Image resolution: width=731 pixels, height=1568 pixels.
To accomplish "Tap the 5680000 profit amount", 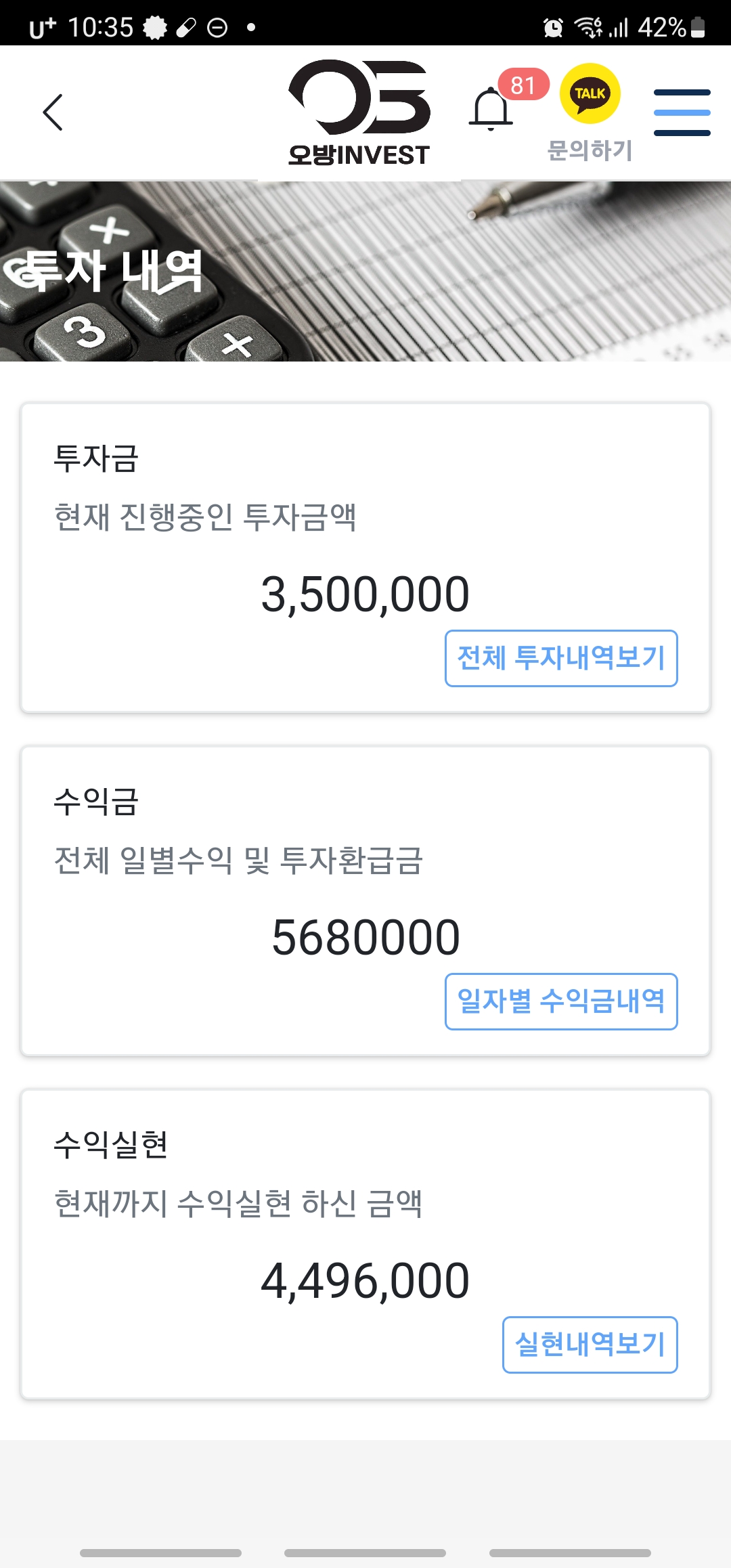I will tap(365, 938).
